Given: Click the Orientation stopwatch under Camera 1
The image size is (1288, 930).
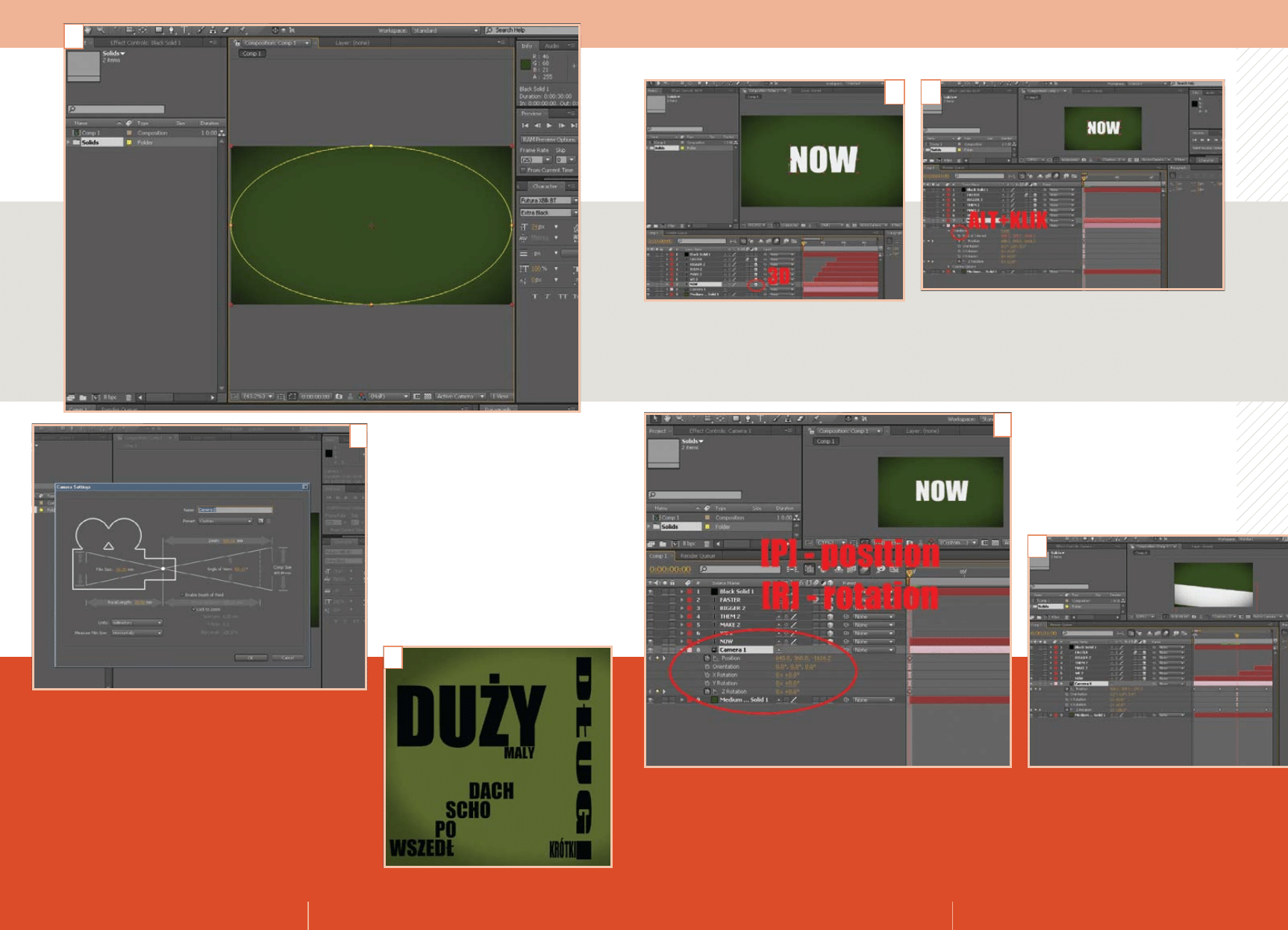Looking at the screenshot, I should click(x=707, y=667).
